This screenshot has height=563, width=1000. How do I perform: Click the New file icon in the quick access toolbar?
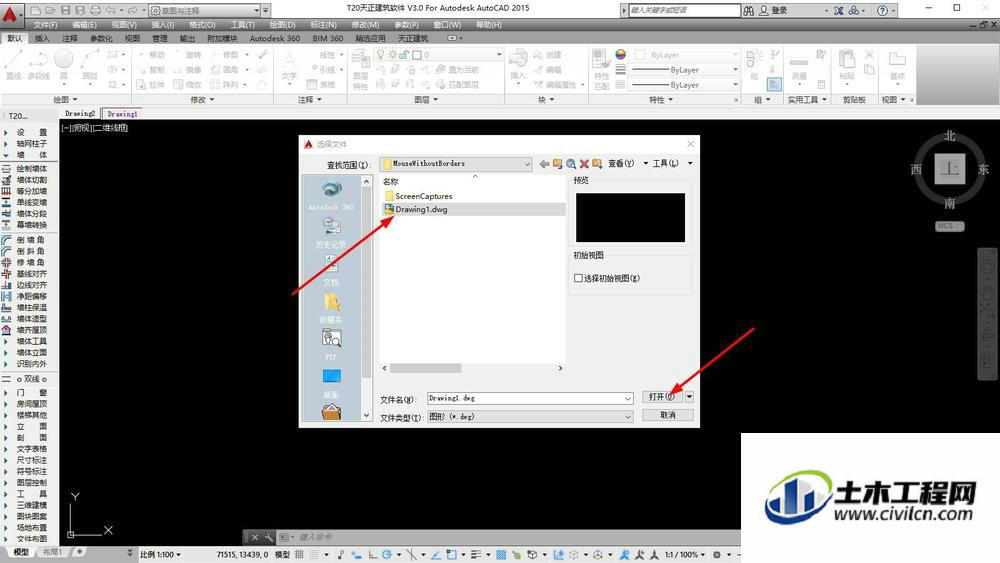[36, 11]
